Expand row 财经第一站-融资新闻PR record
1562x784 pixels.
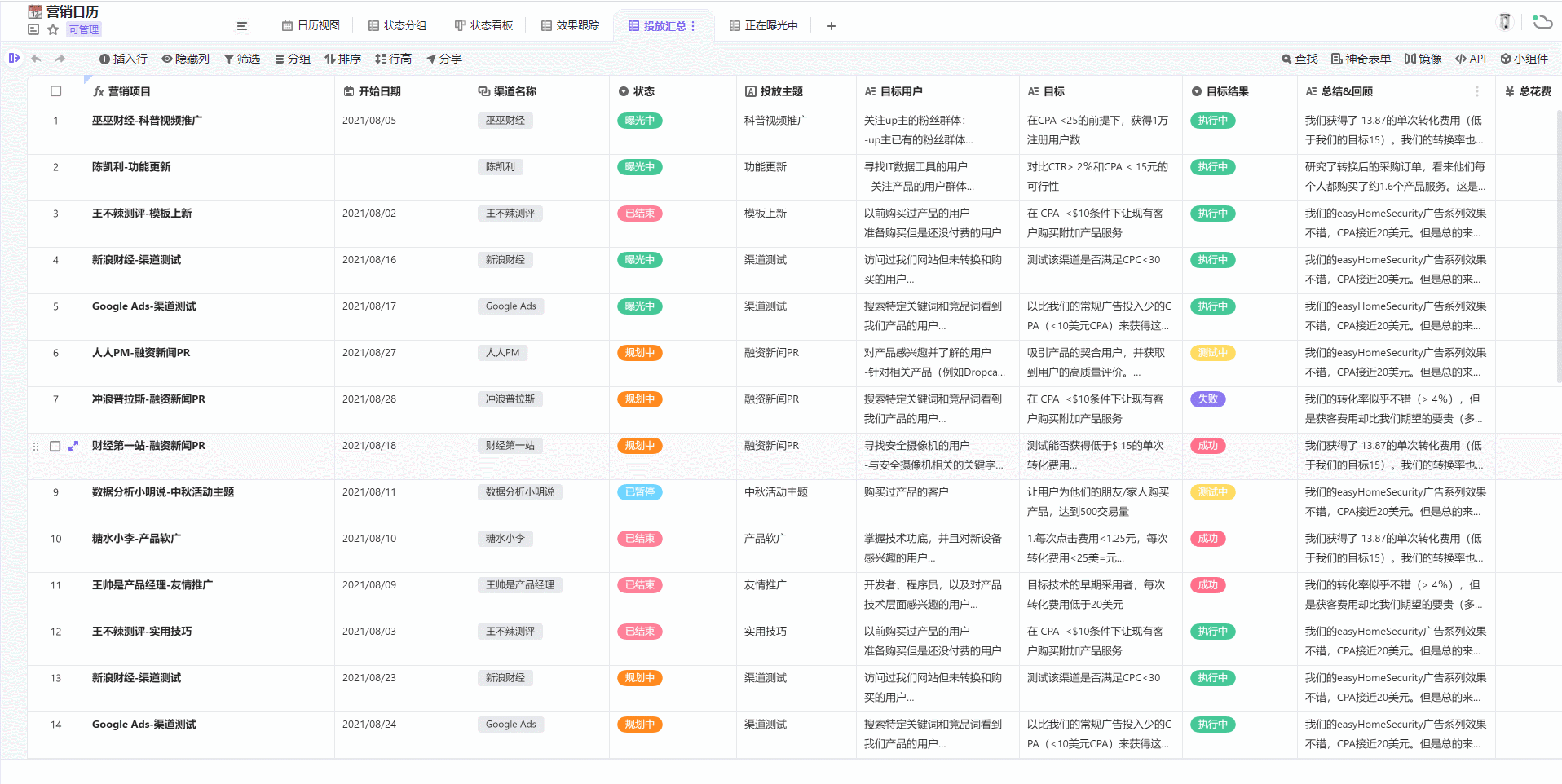pyautogui.click(x=73, y=446)
